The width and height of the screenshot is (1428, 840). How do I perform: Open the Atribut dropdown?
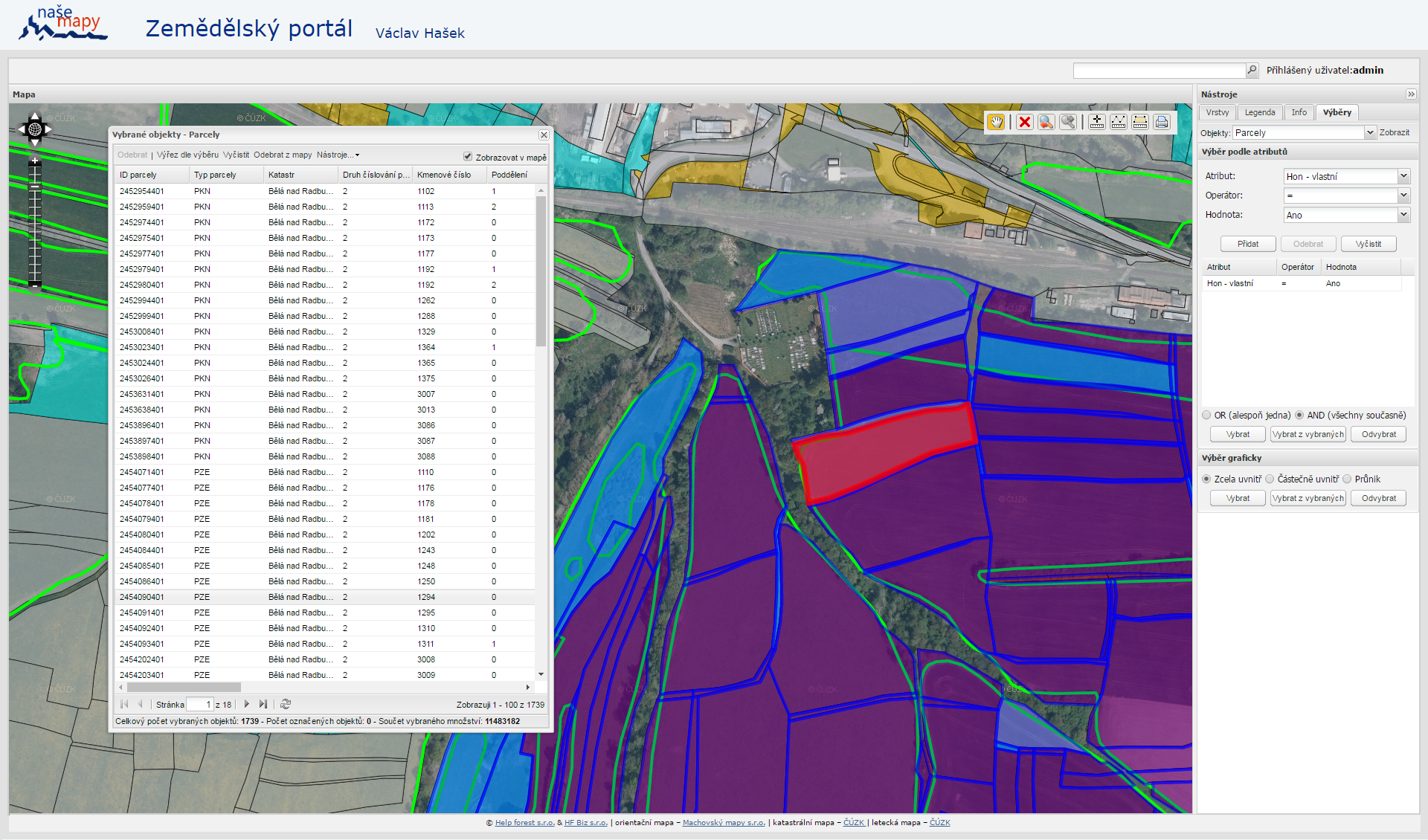pyautogui.click(x=1403, y=176)
